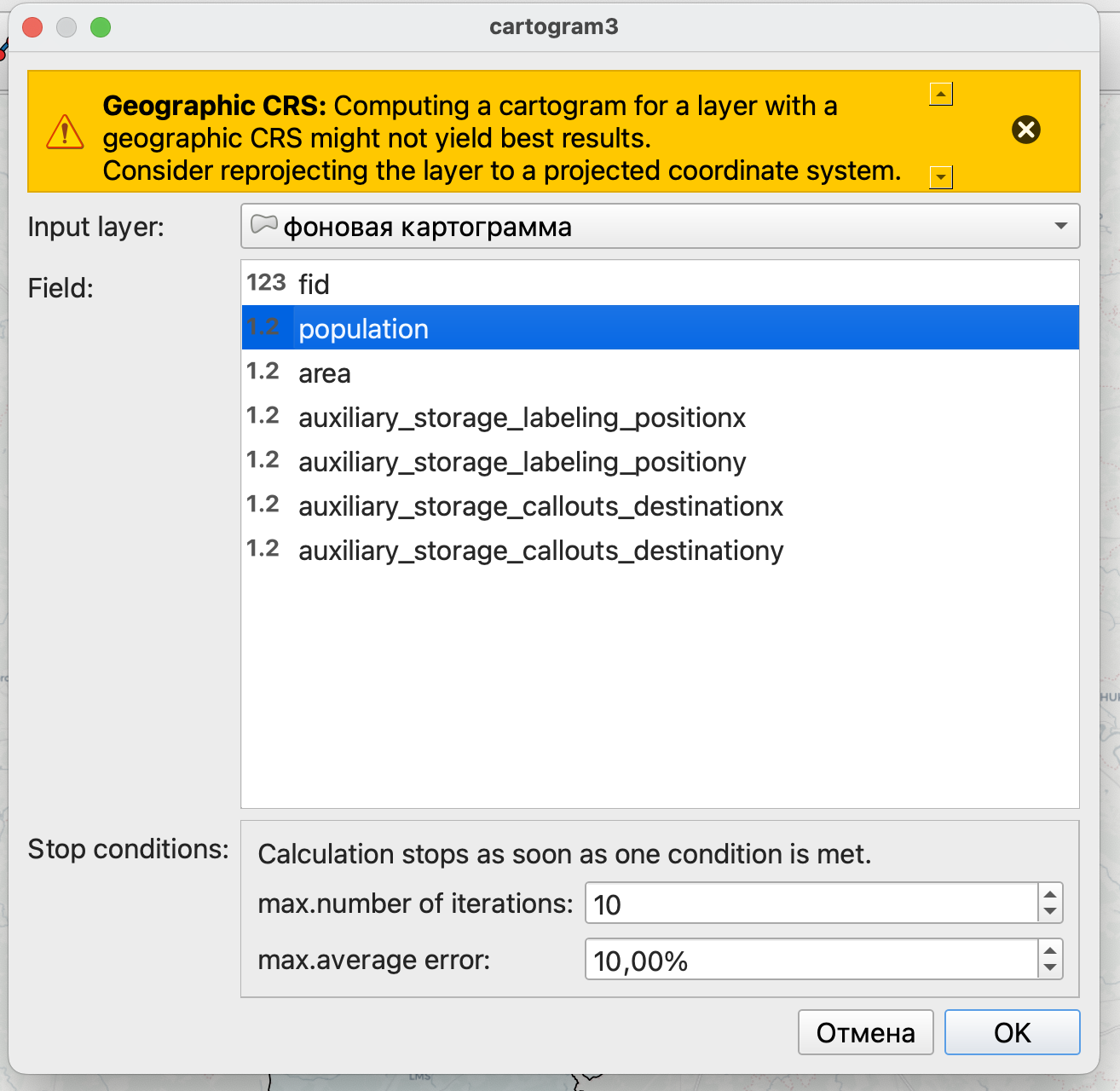Choose auxiliary_storage_labeling_positiony field
The image size is (1120, 1091).
522,462
